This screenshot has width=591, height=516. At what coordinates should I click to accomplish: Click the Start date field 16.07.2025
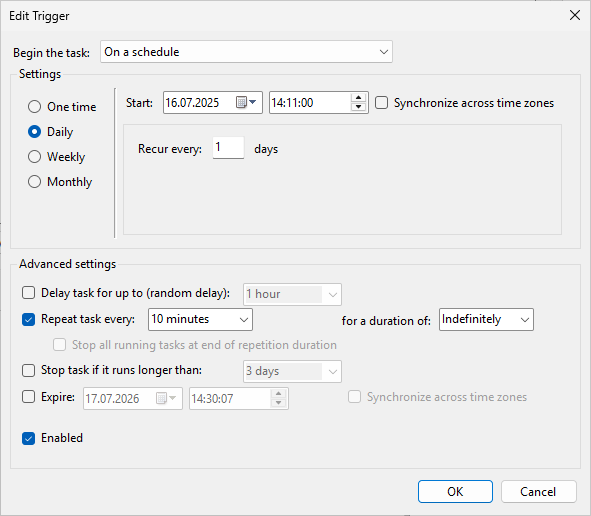pyautogui.click(x=199, y=103)
